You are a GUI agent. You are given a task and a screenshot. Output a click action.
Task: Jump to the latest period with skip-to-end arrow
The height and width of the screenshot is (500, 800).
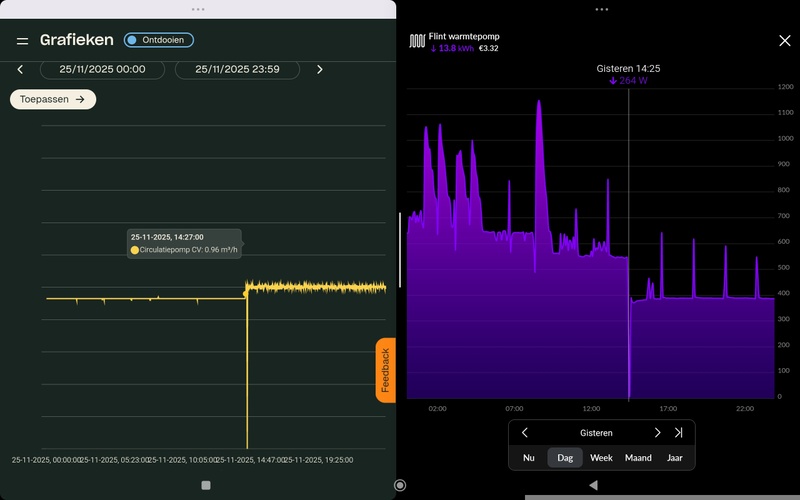tap(678, 433)
